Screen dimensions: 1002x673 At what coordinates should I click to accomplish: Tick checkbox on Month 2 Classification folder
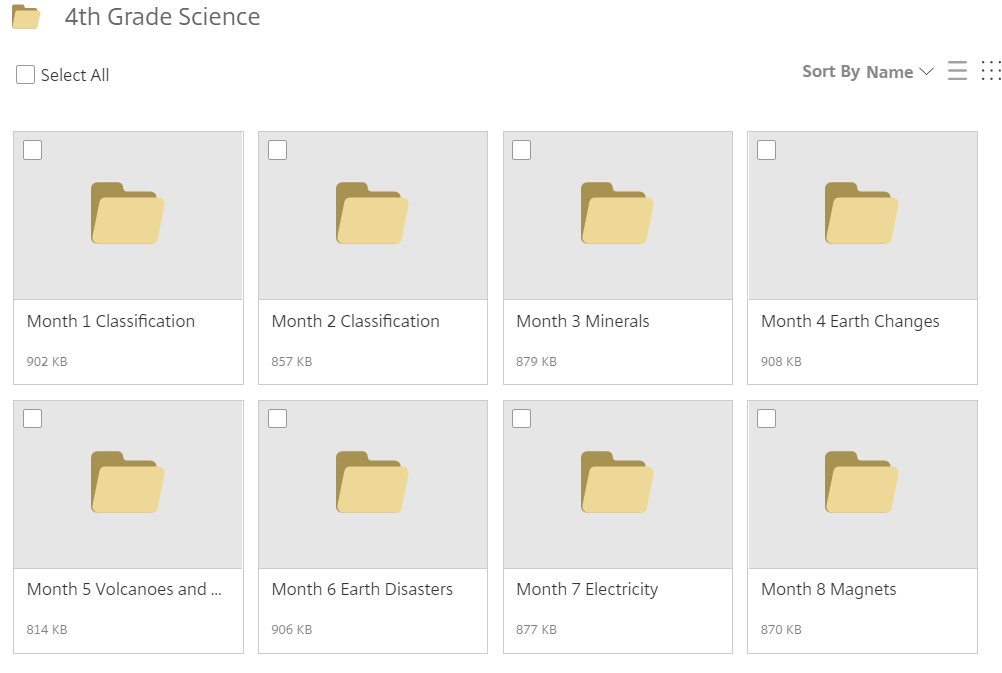pyautogui.click(x=278, y=150)
